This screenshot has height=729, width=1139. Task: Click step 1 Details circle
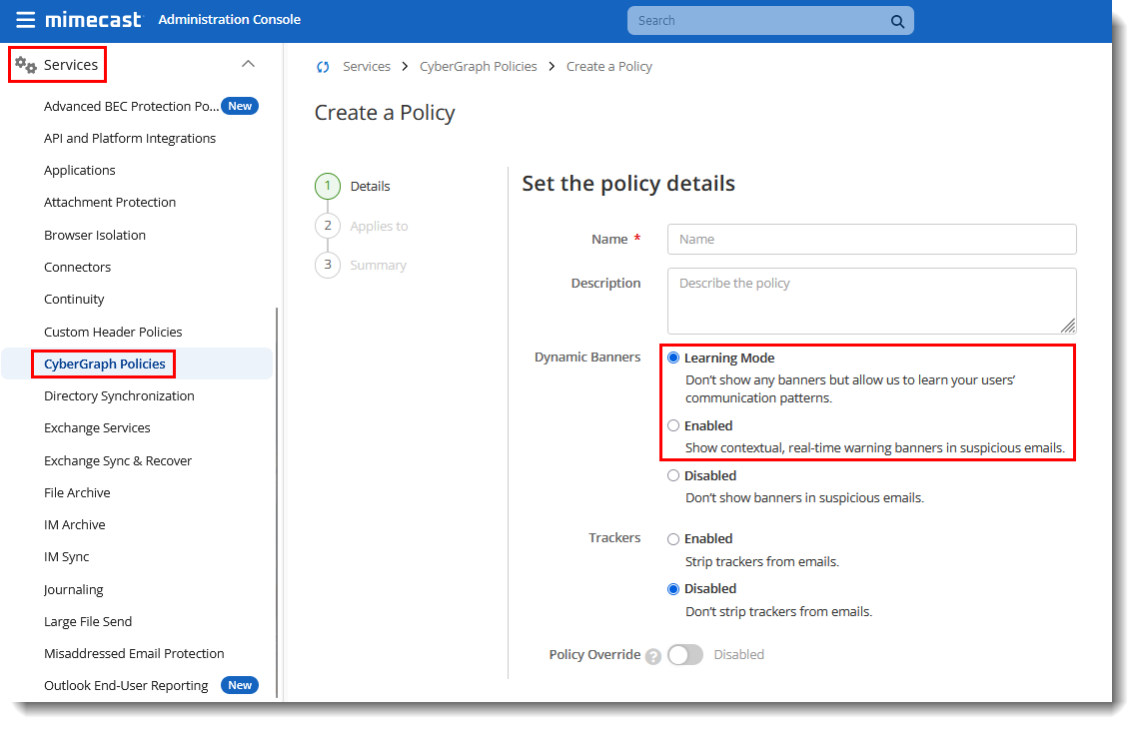[x=328, y=186]
